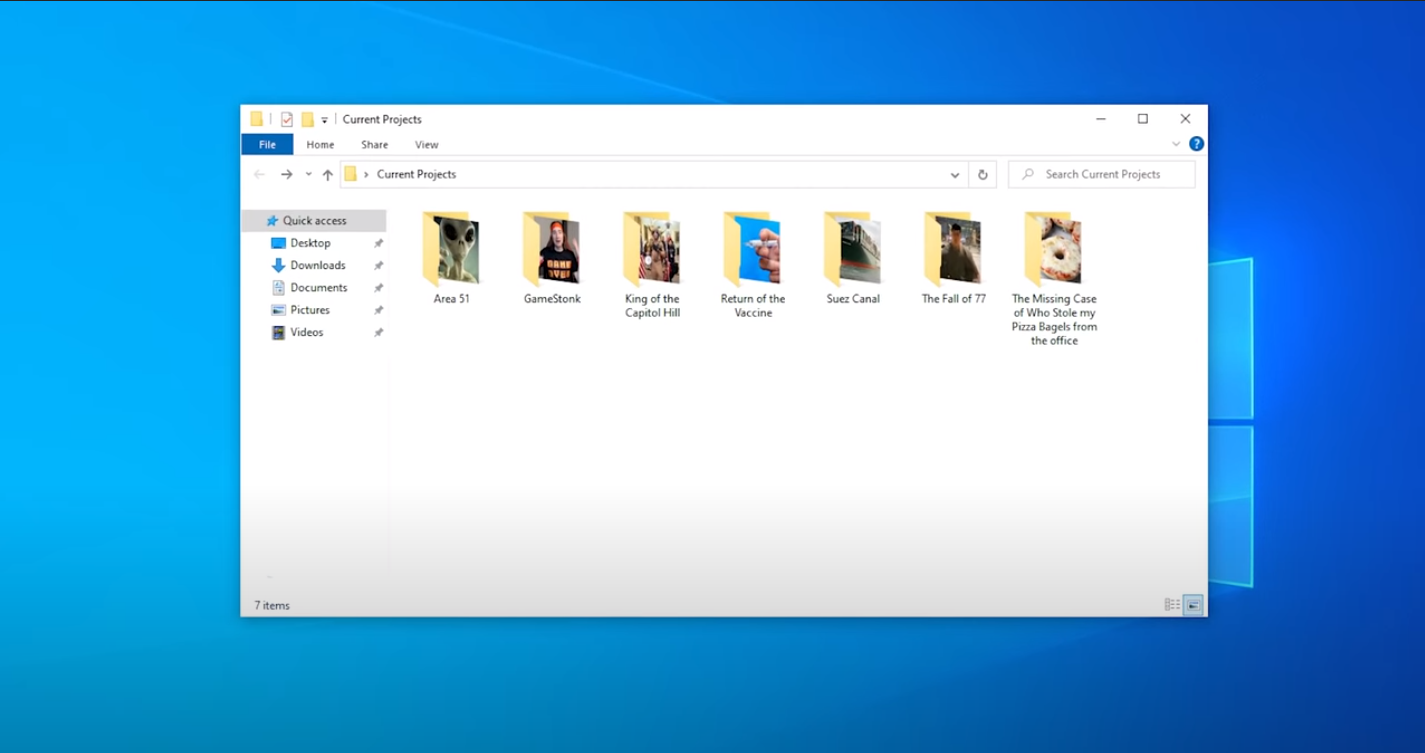Select The Fall of 77 folder

pyautogui.click(x=953, y=258)
